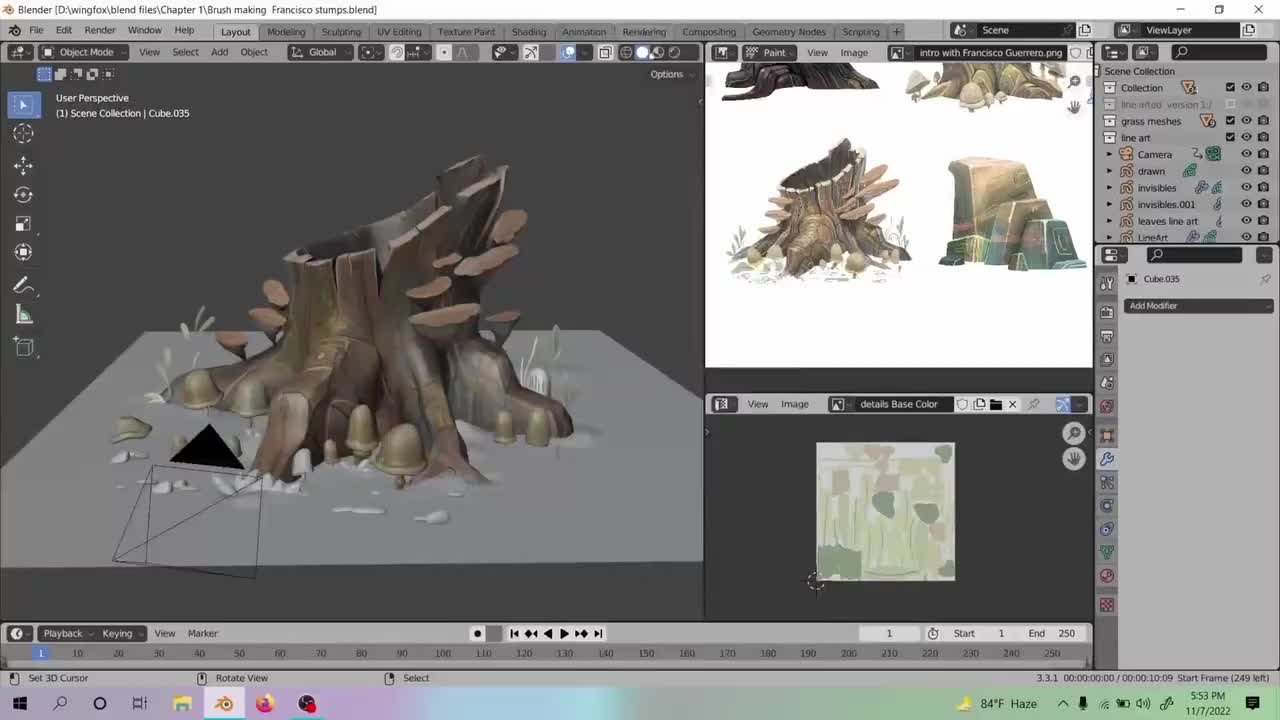This screenshot has width=1280, height=720.
Task: Open the Scene properties tab
Action: tap(1107, 383)
